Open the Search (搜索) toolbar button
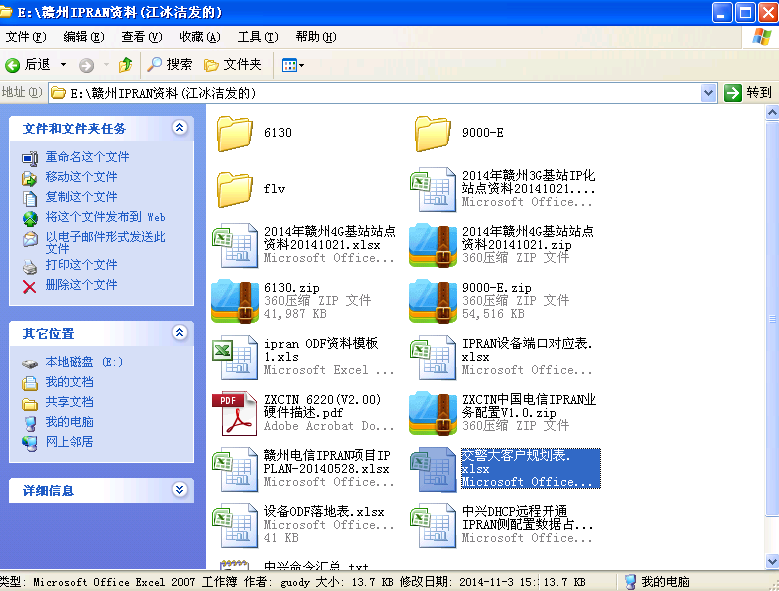Image resolution: width=779 pixels, height=591 pixels. 170,64
